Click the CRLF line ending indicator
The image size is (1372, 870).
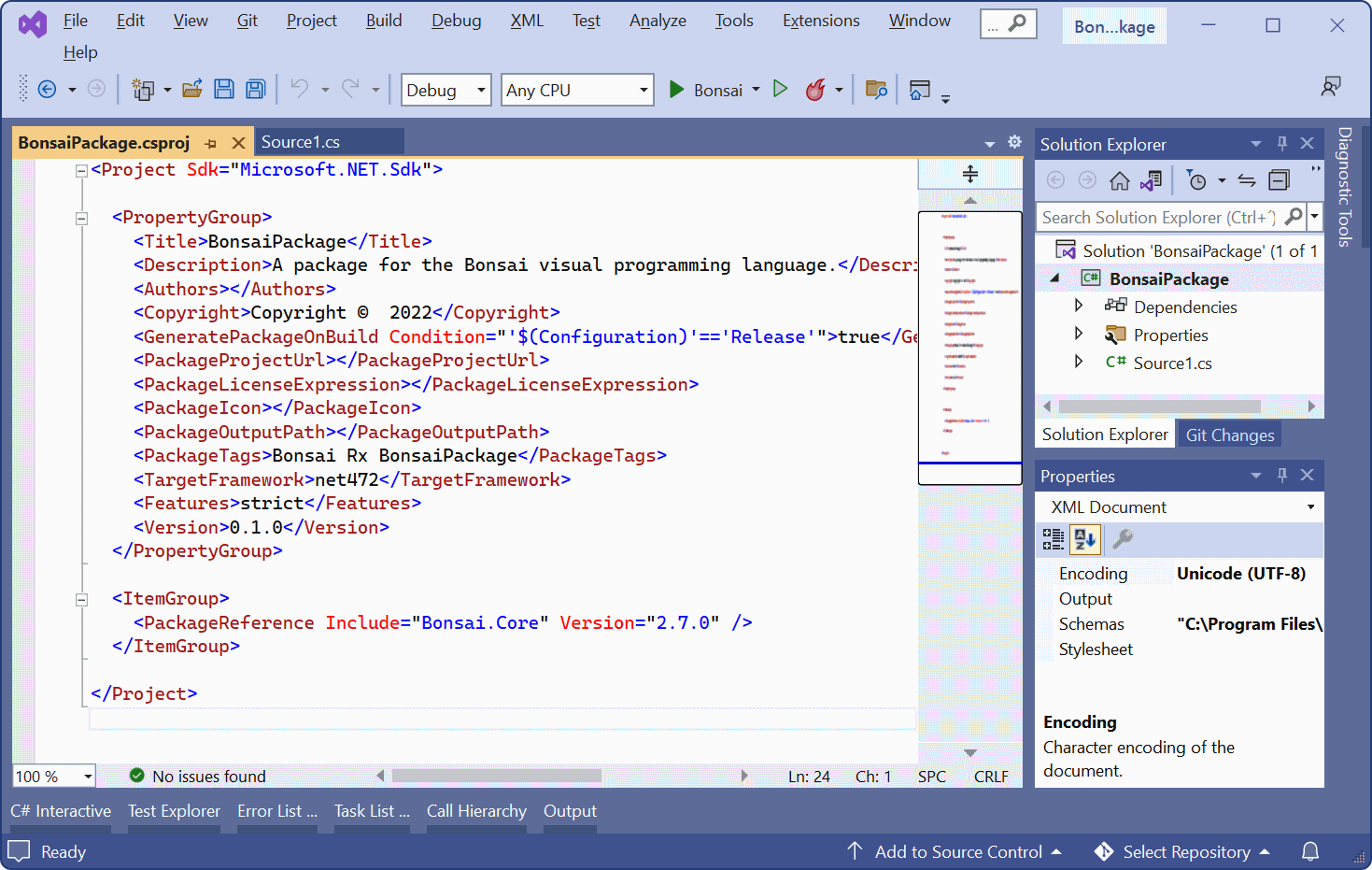pos(991,776)
